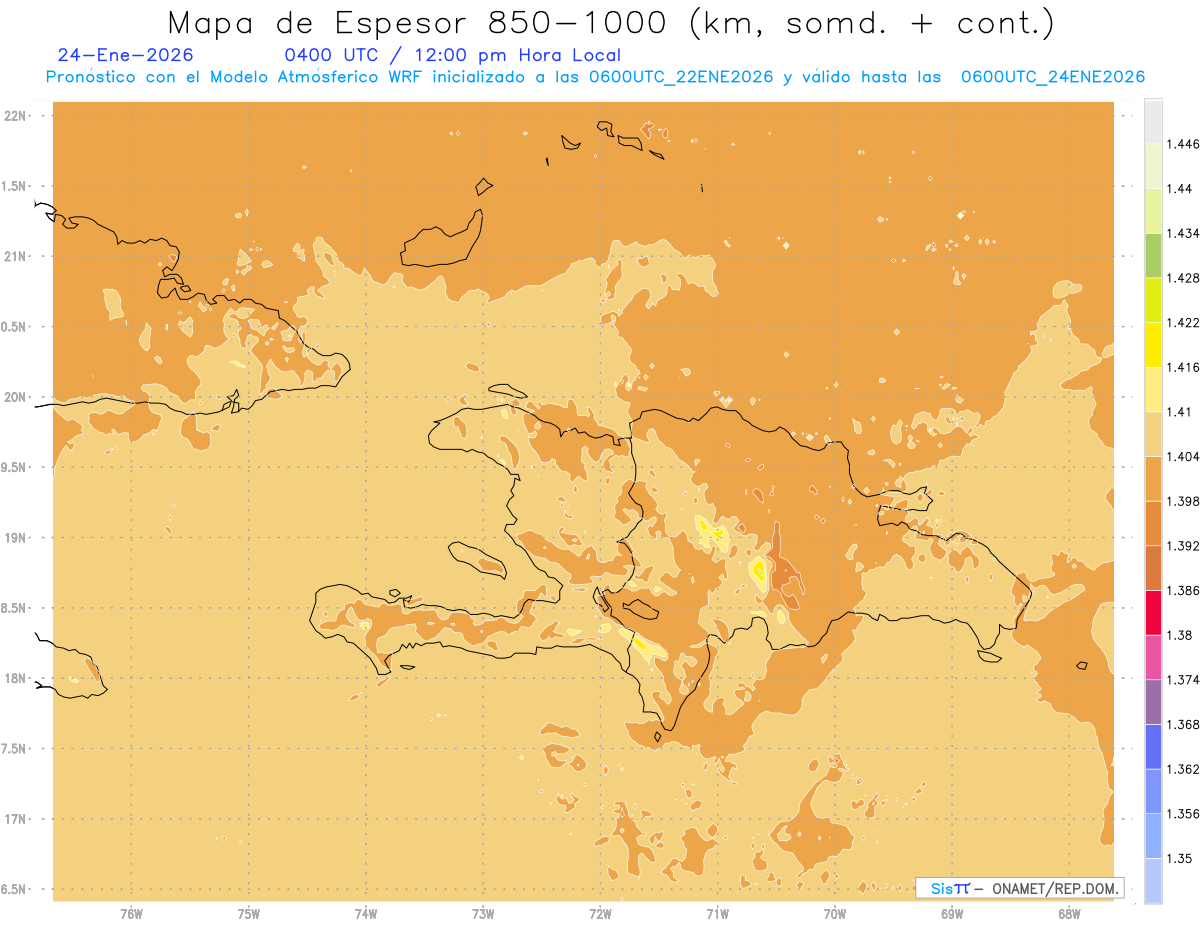This screenshot has width=1200, height=927.
Task: Select the orange swatch between 1.398 and 1.404
Action: 1153,478
